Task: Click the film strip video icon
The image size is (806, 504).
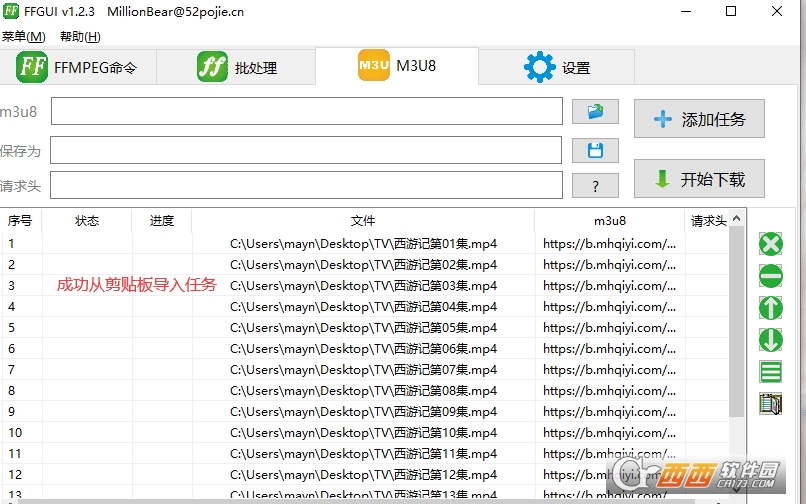Action: coord(771,404)
